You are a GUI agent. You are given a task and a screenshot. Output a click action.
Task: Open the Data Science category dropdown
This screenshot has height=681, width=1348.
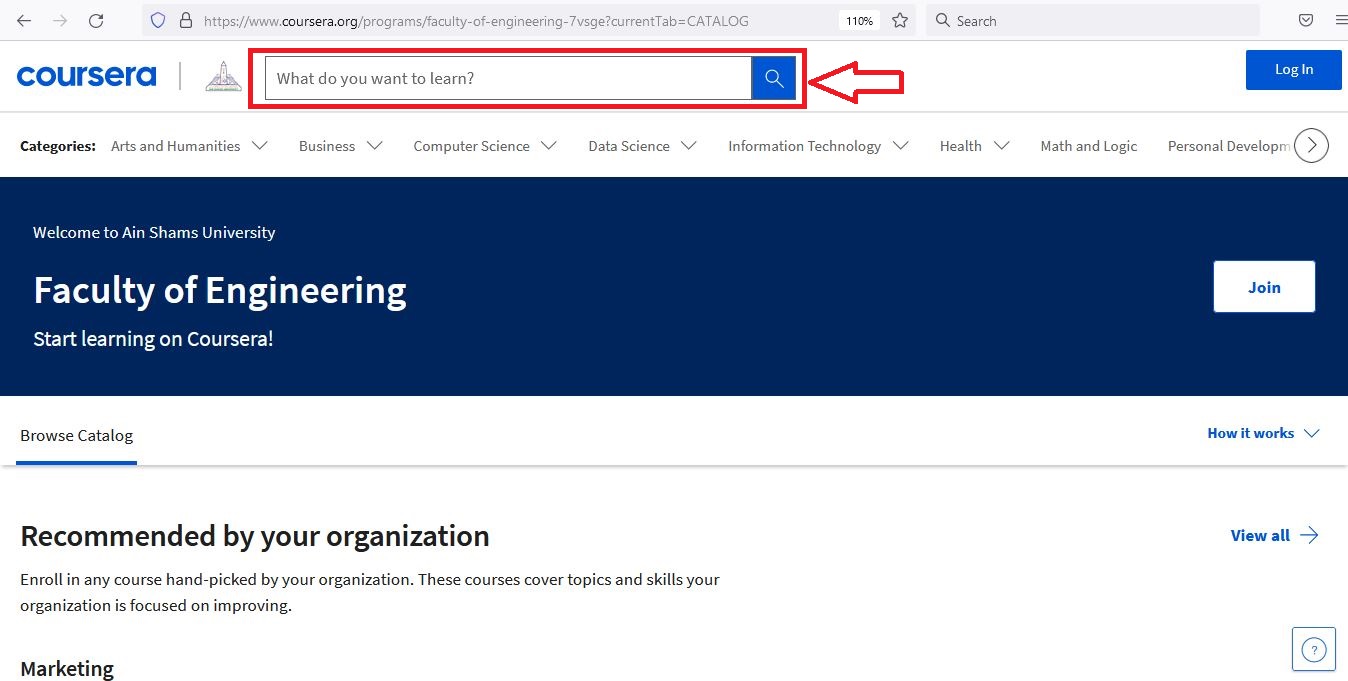click(642, 146)
